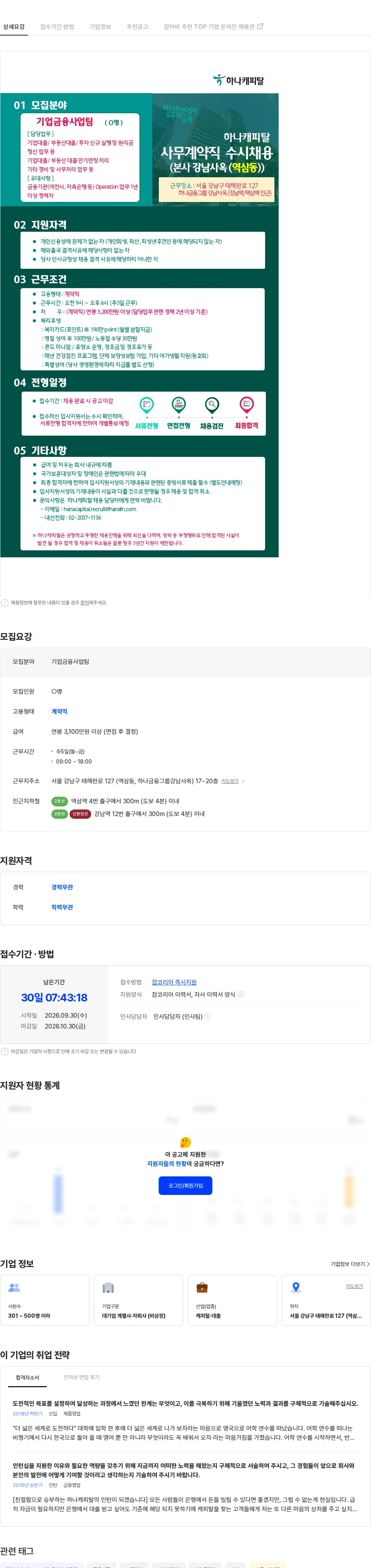371x1568 pixels.
Task: Open 지도보기 in the 위치 card
Action: 354,1286
